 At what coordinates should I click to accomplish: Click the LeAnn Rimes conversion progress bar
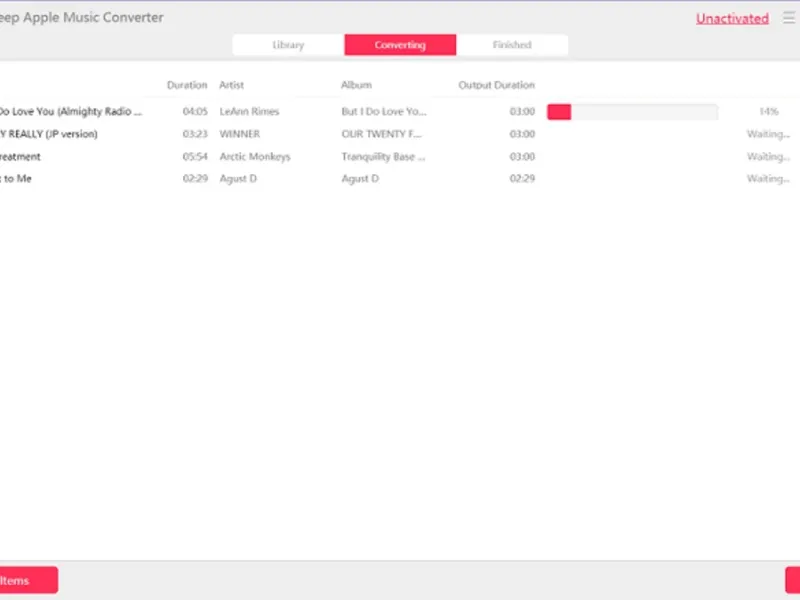tap(633, 112)
